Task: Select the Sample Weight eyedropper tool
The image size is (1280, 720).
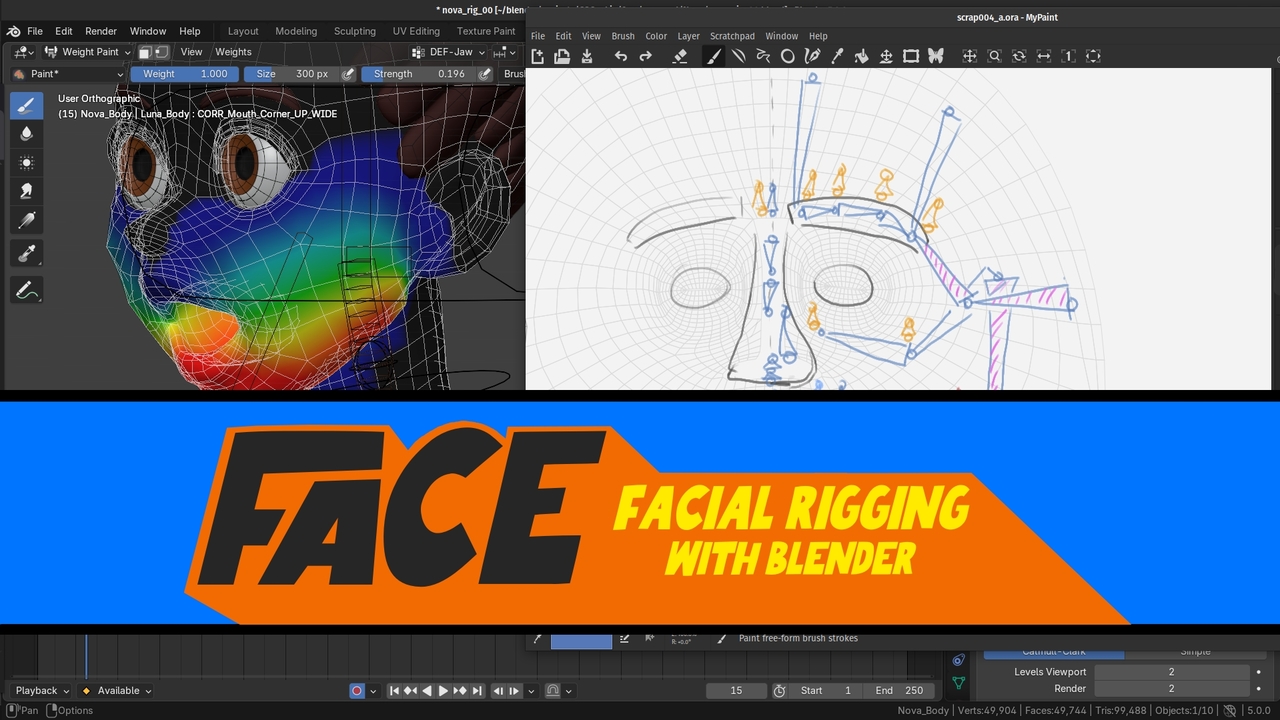Action: [27, 253]
